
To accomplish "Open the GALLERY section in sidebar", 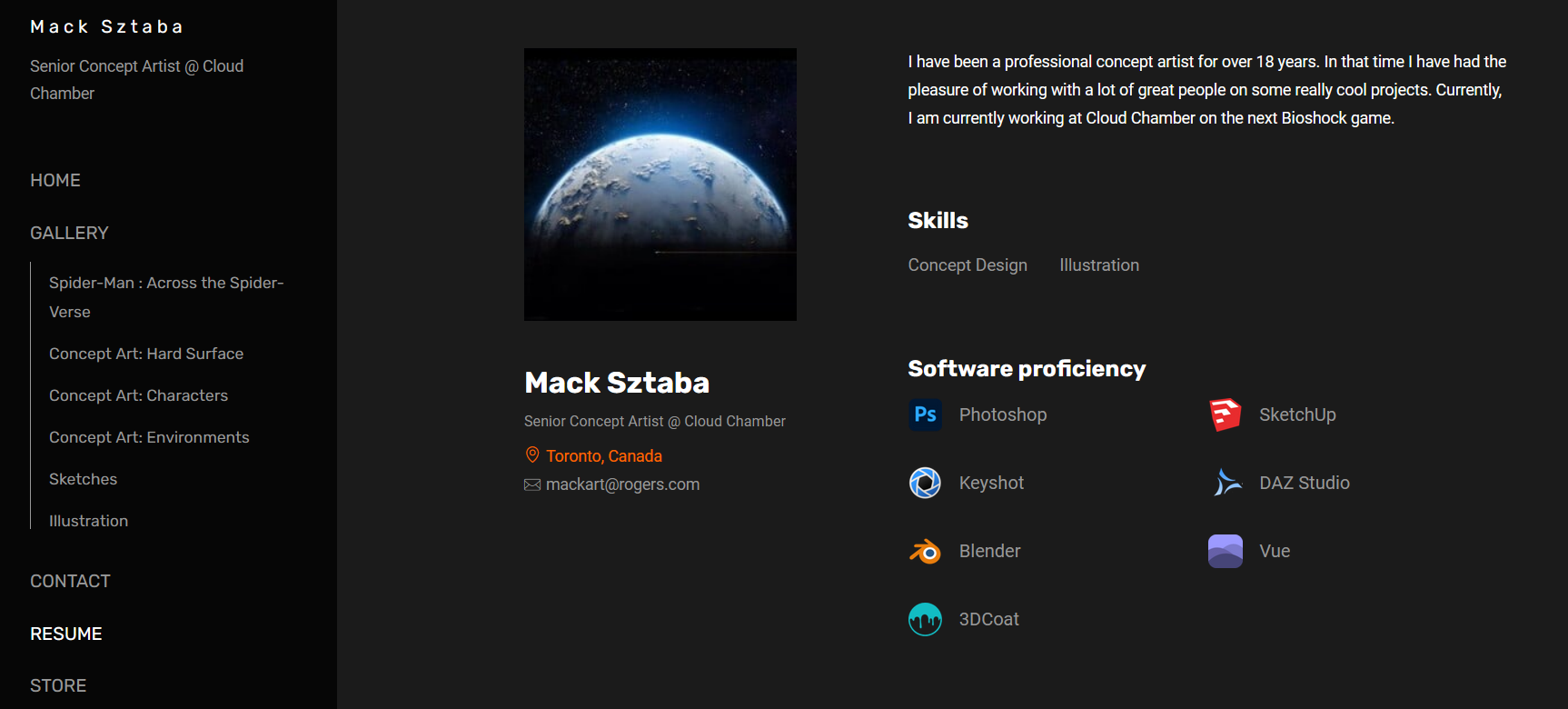I will pyautogui.click(x=69, y=233).
